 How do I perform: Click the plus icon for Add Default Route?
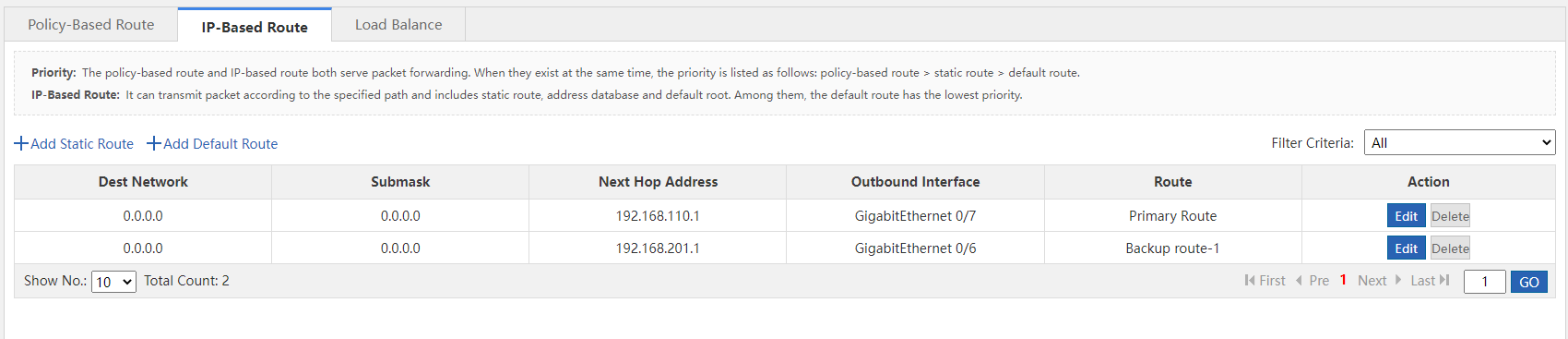(154, 144)
